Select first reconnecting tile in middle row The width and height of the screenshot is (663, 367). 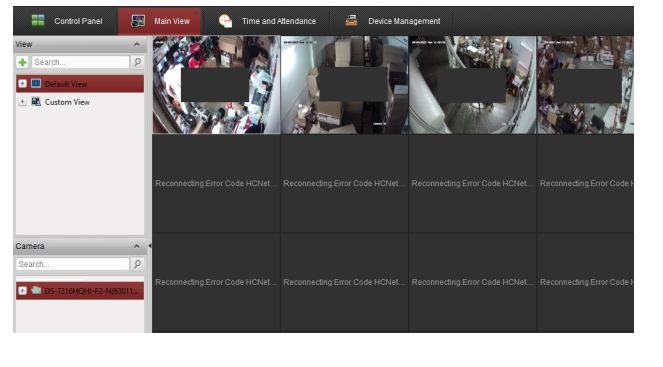(x=216, y=184)
